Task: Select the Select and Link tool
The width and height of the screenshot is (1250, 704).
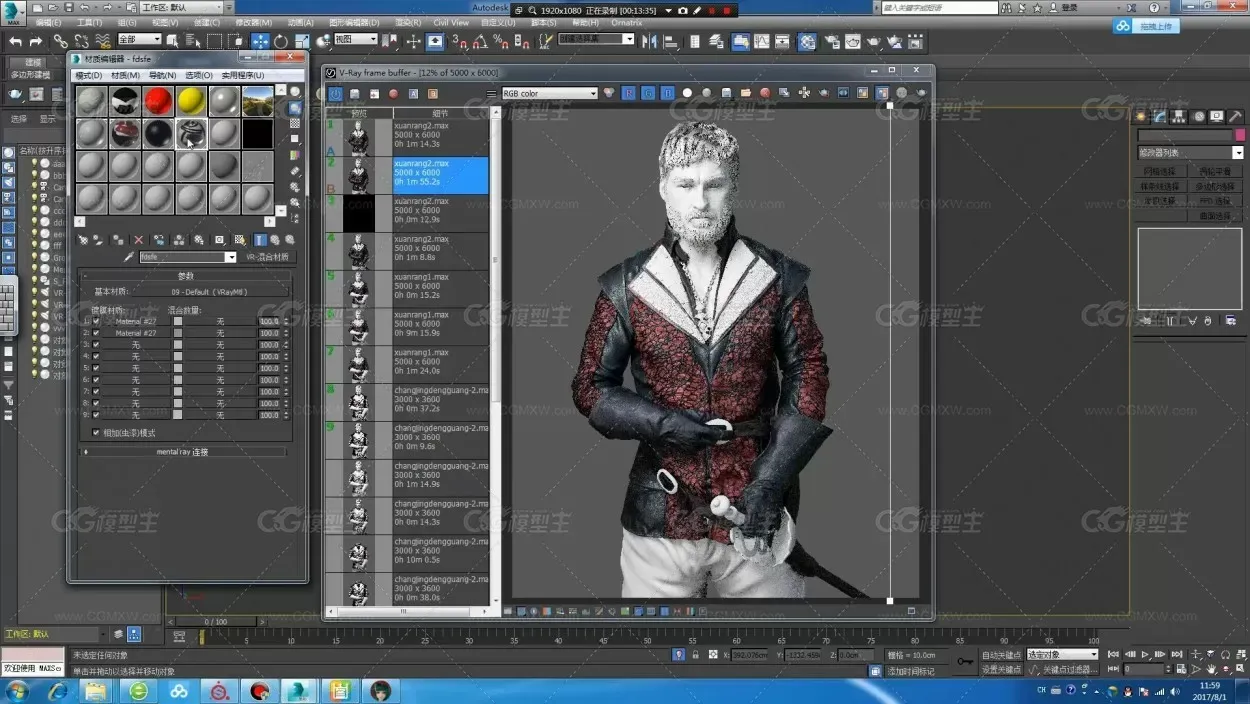Action: [x=60, y=41]
